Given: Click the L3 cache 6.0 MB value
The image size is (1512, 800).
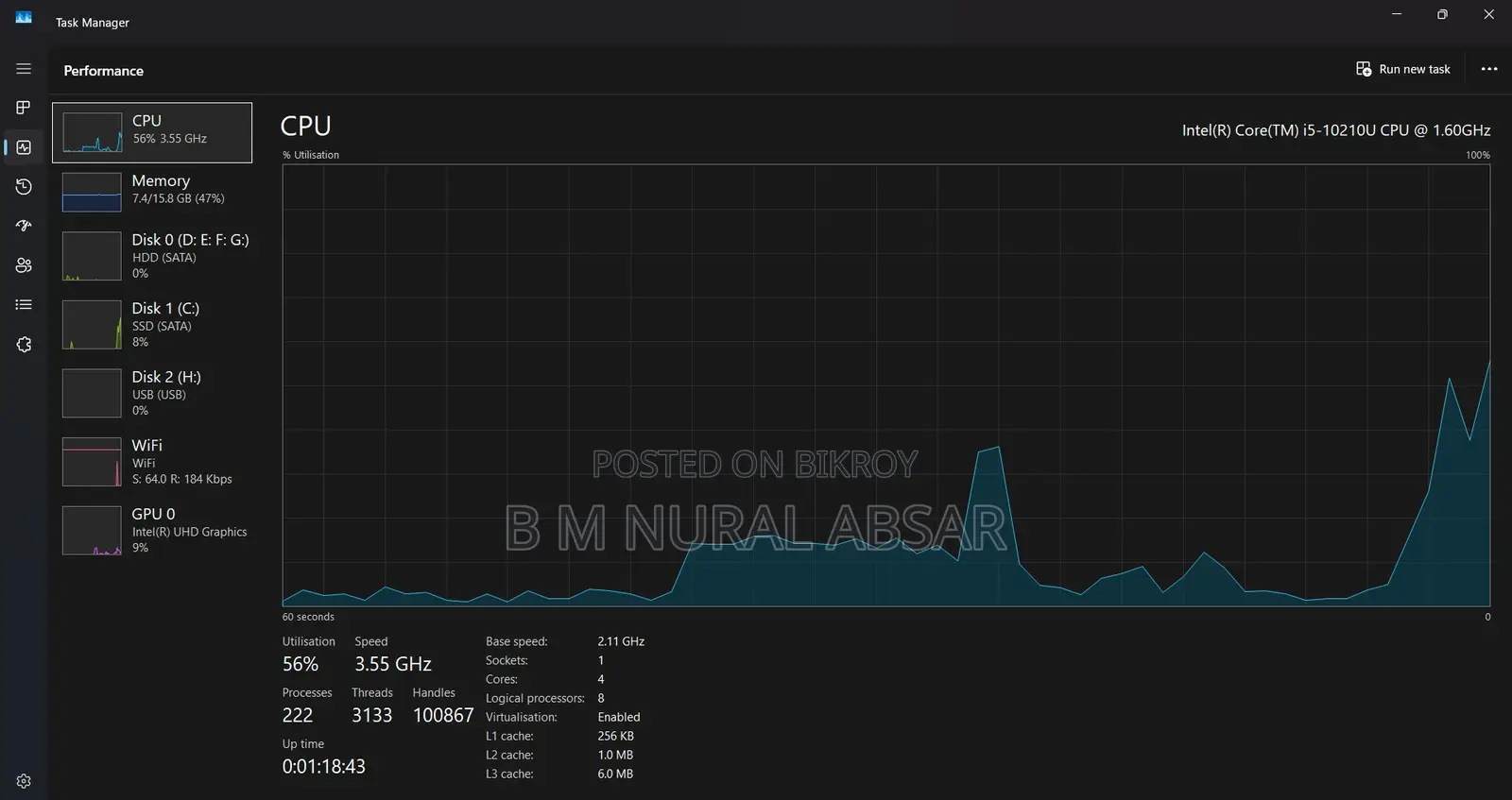Looking at the screenshot, I should coord(615,774).
